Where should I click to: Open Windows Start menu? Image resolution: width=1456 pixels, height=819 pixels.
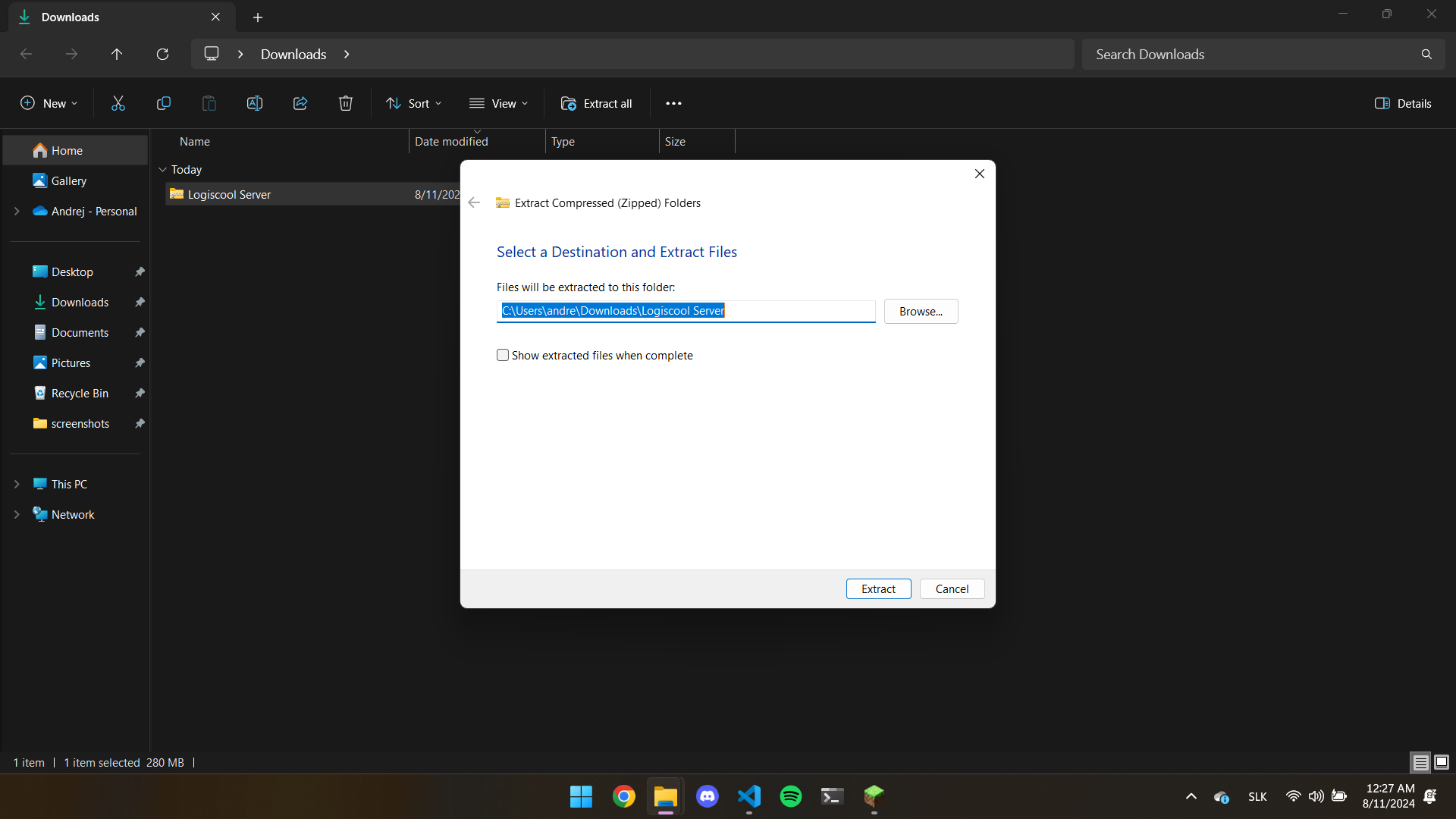pyautogui.click(x=582, y=796)
